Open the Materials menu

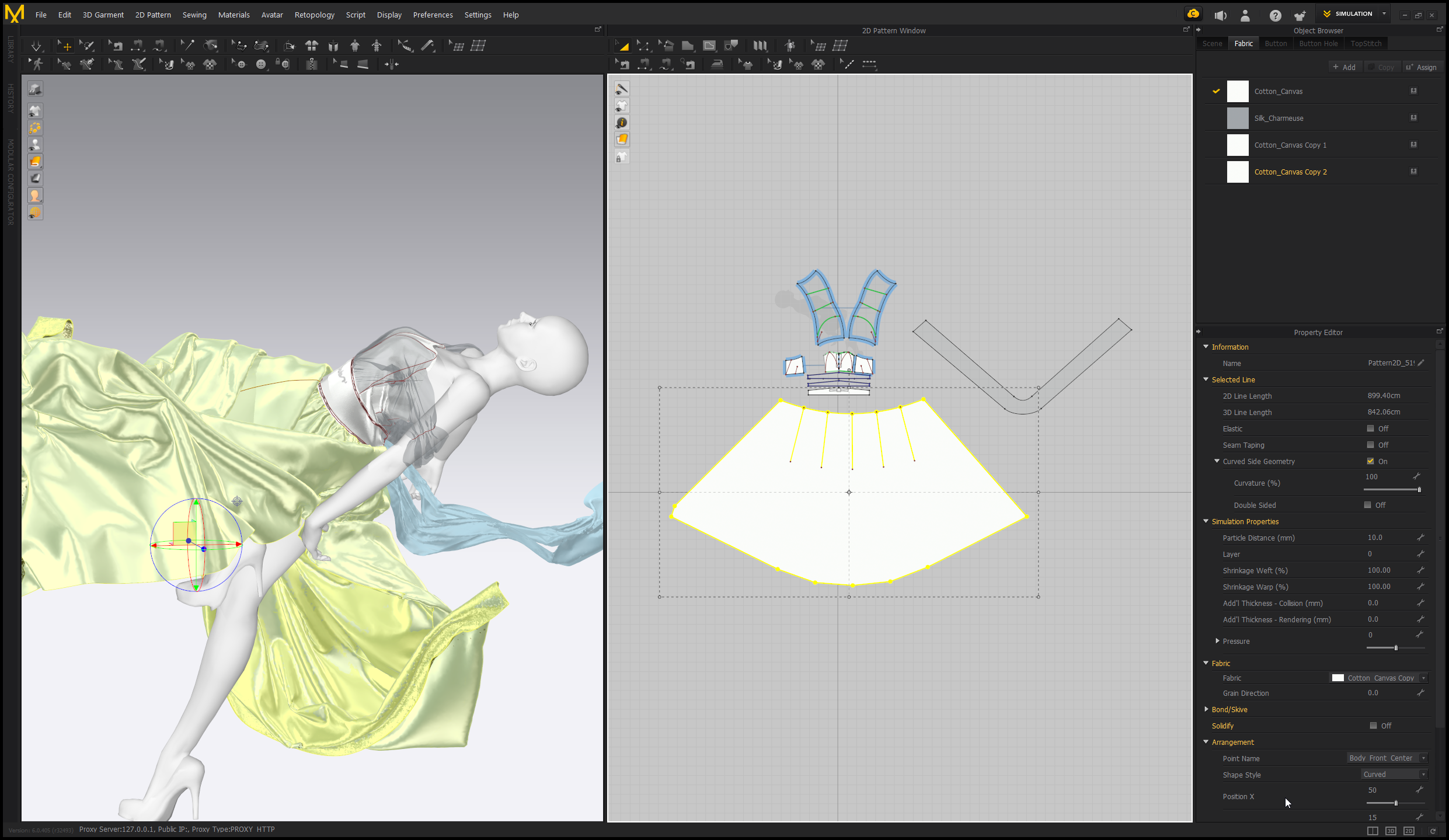[x=234, y=15]
